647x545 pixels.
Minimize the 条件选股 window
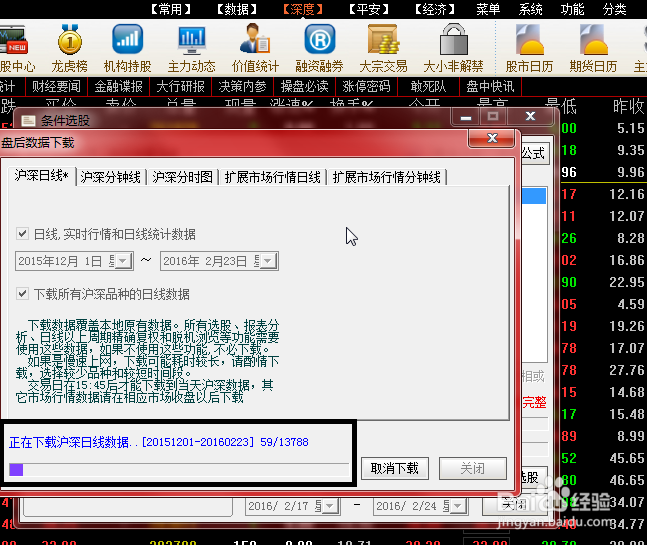coord(465,117)
